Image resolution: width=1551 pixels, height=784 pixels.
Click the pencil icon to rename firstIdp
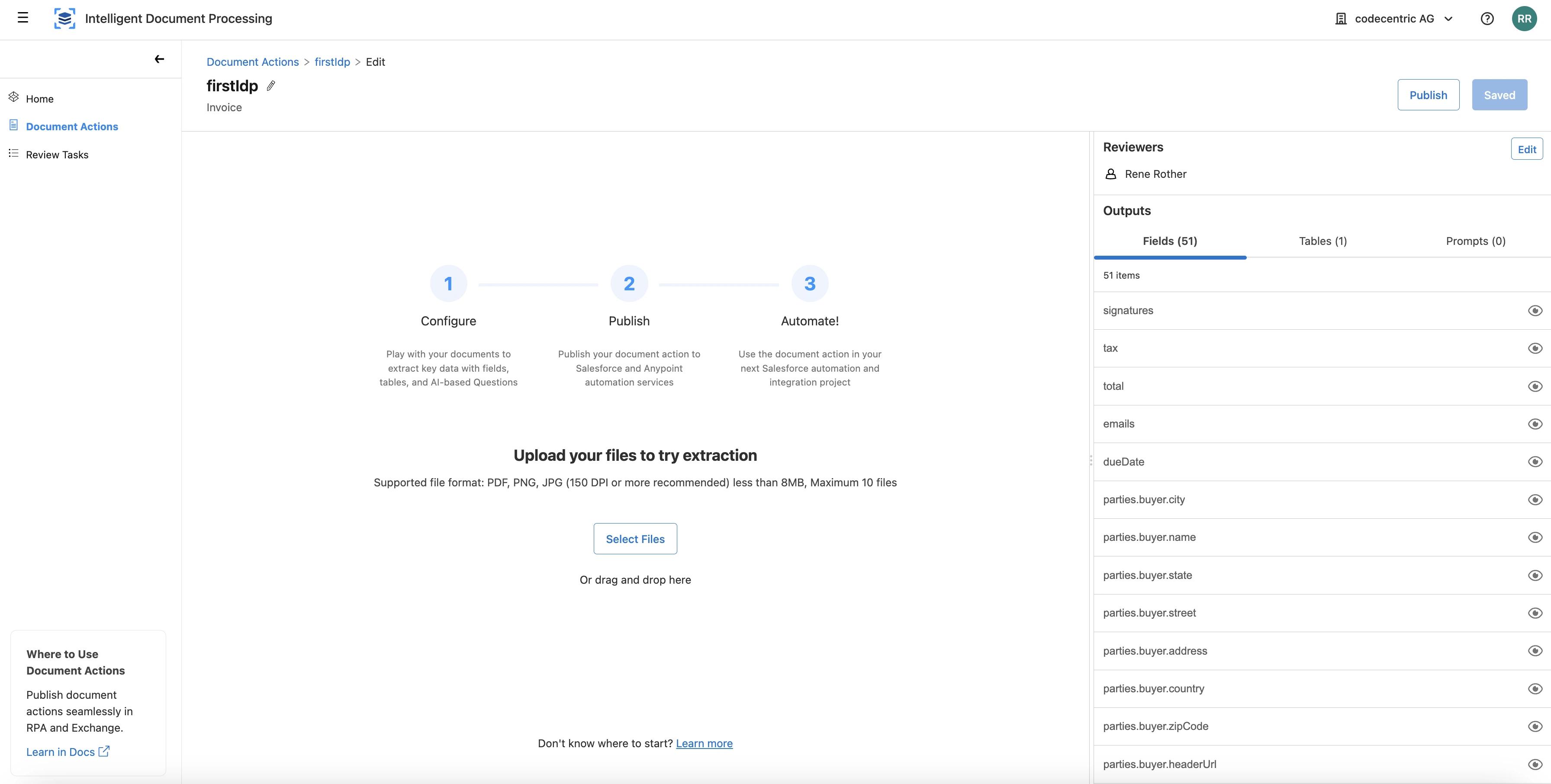271,86
